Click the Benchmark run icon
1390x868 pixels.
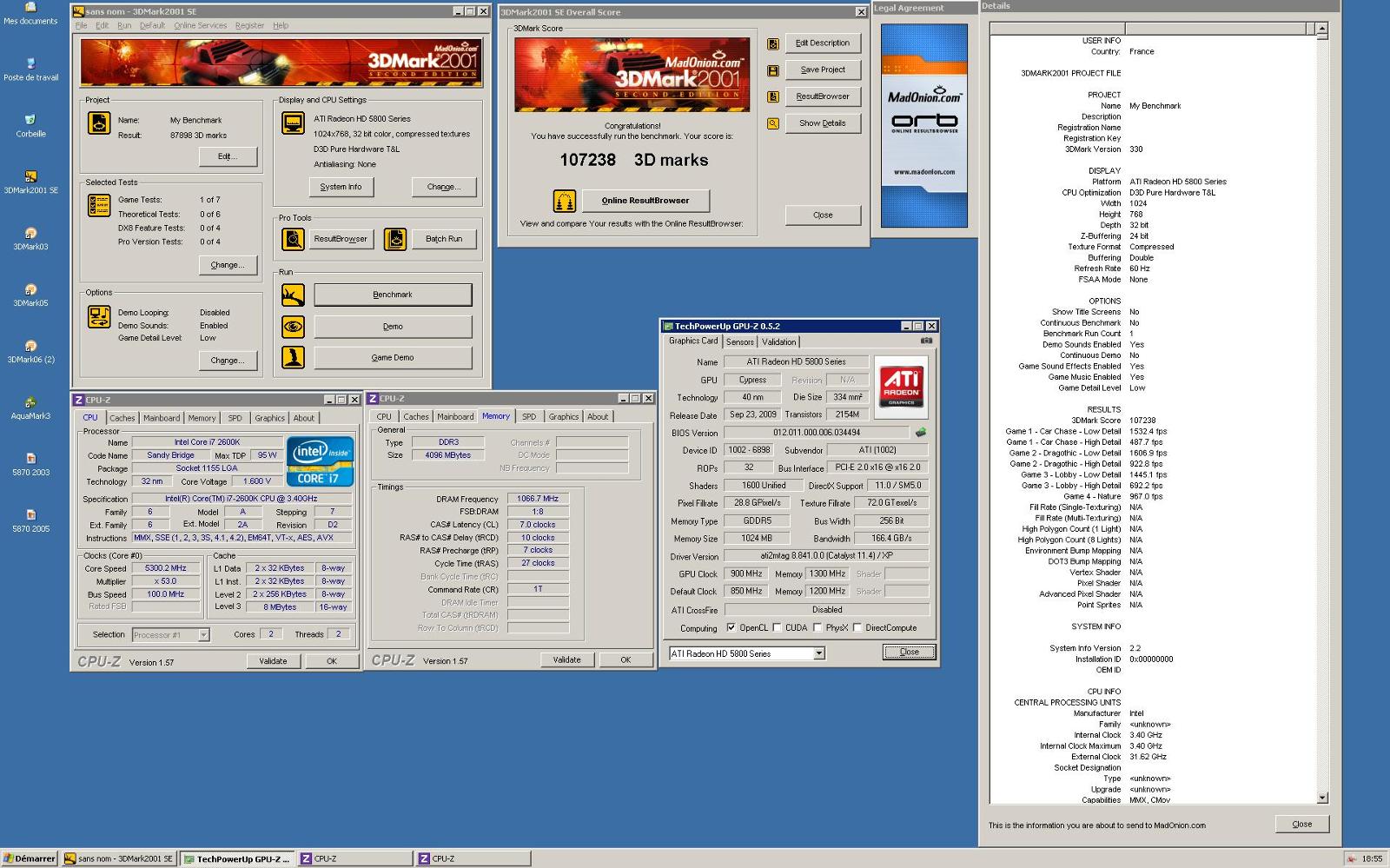(x=293, y=295)
